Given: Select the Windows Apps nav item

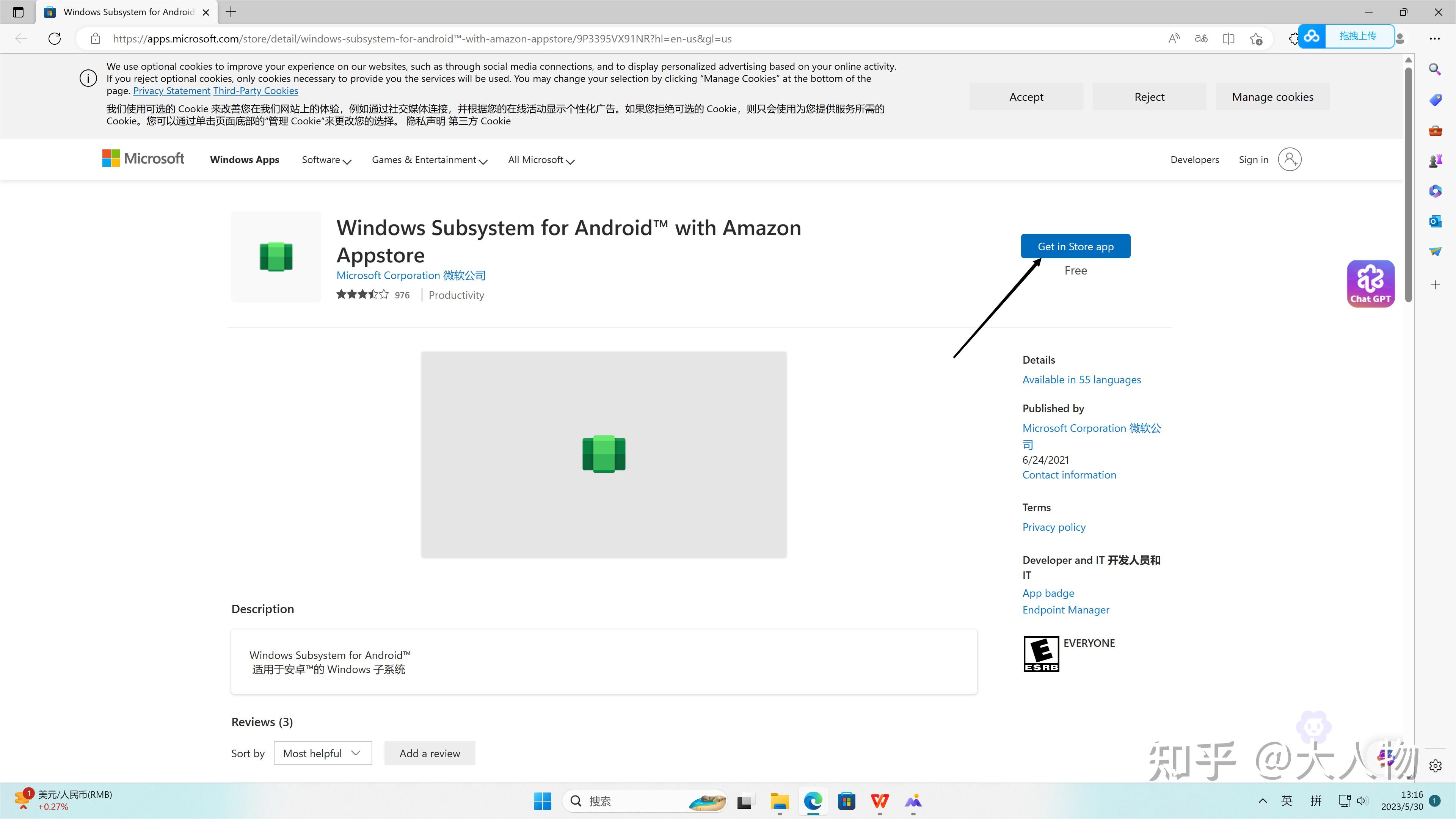Looking at the screenshot, I should [244, 160].
